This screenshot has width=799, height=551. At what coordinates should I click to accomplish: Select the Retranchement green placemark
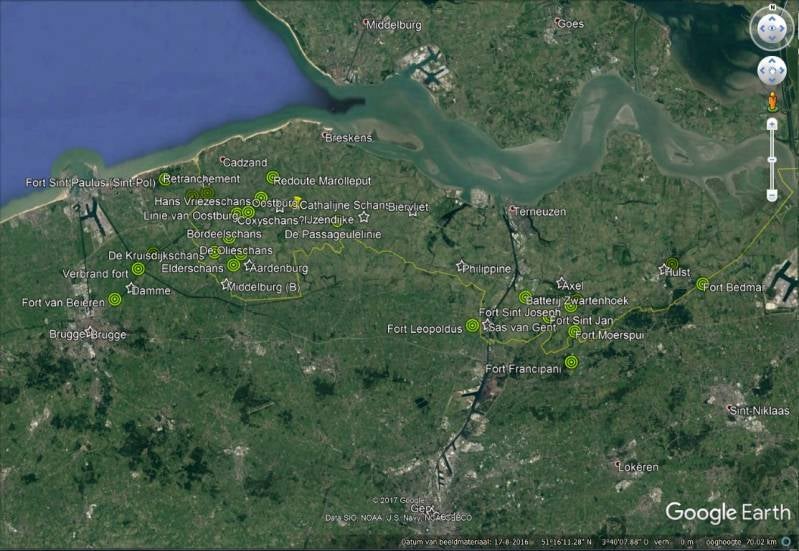pos(164,179)
